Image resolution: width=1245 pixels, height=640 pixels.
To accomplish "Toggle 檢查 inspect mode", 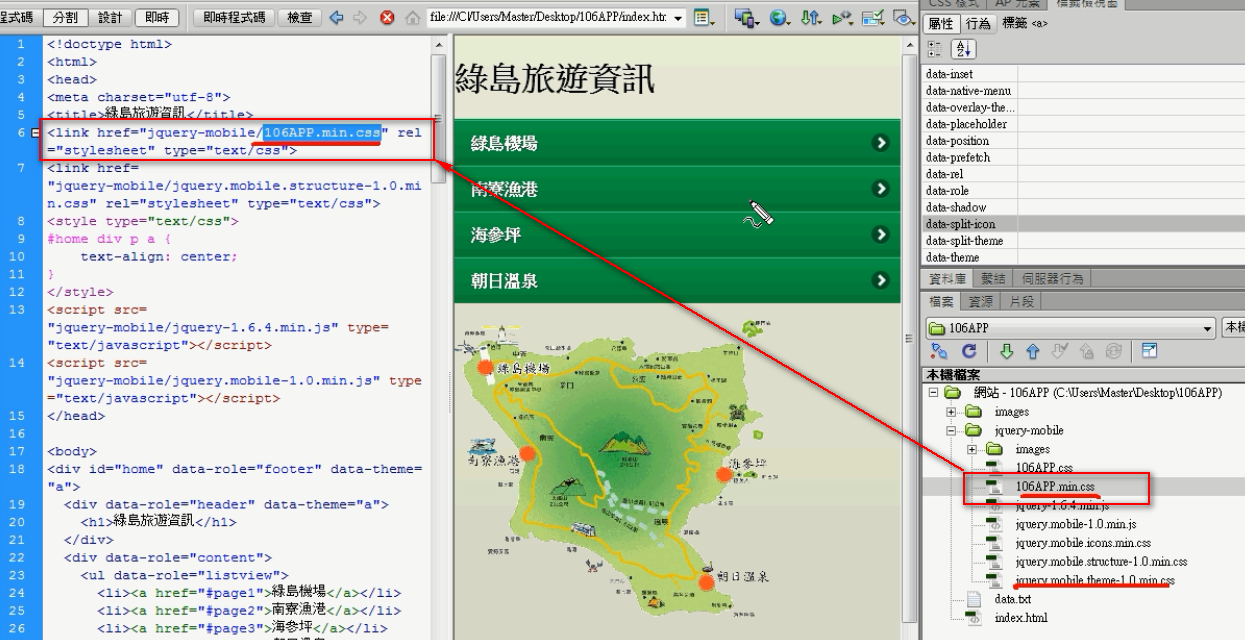I will coord(299,18).
